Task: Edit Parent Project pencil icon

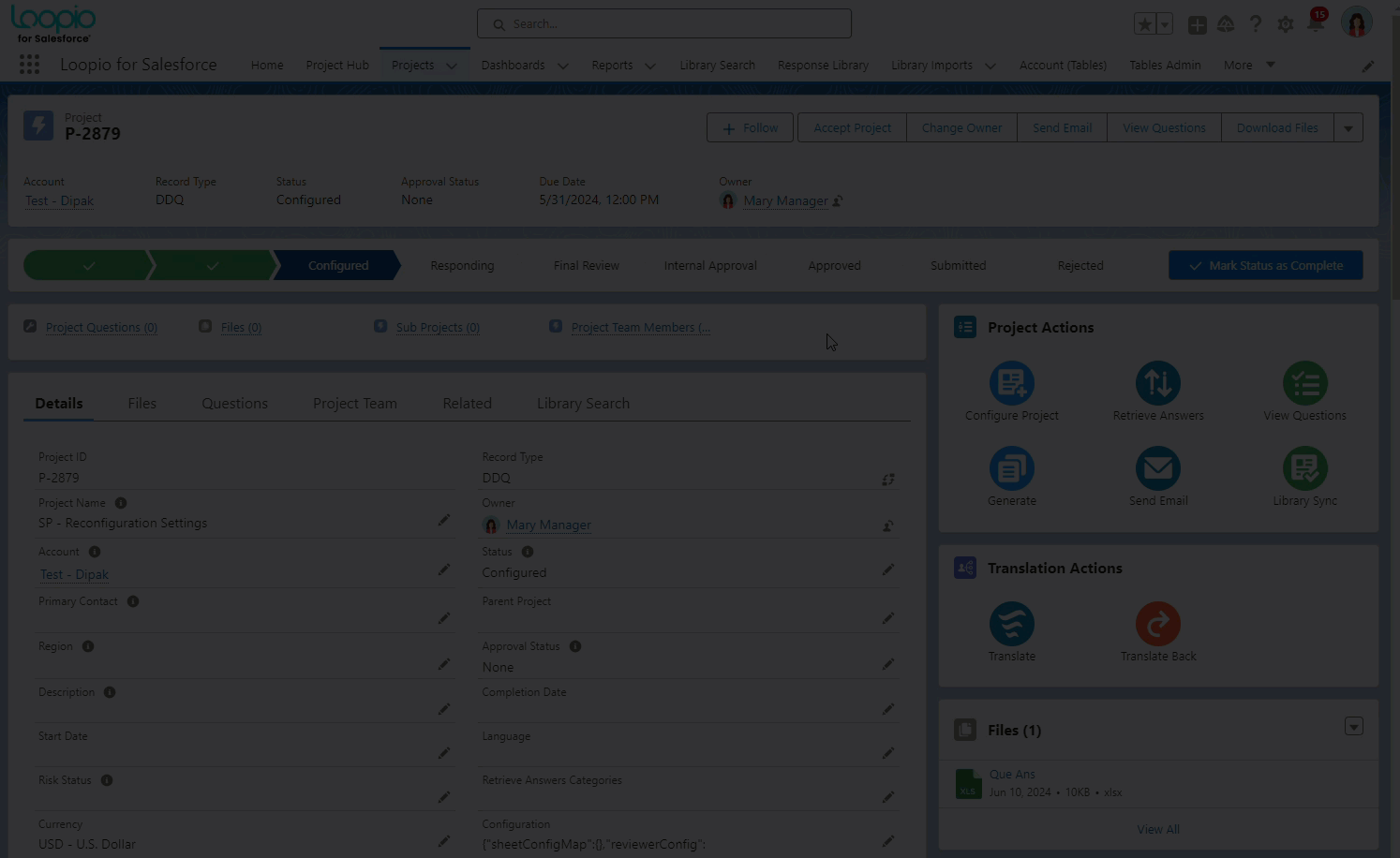Action: pyautogui.click(x=887, y=618)
